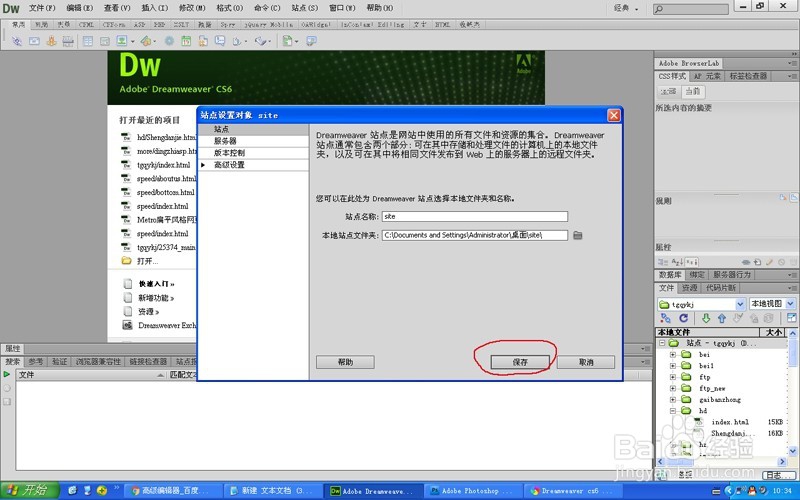Click the 本地站点文件夹 path field

(x=474, y=235)
